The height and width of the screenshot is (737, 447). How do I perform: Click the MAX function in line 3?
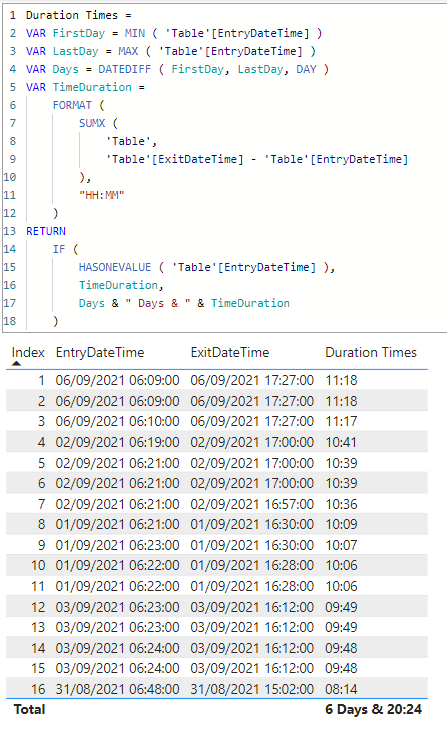128,51
